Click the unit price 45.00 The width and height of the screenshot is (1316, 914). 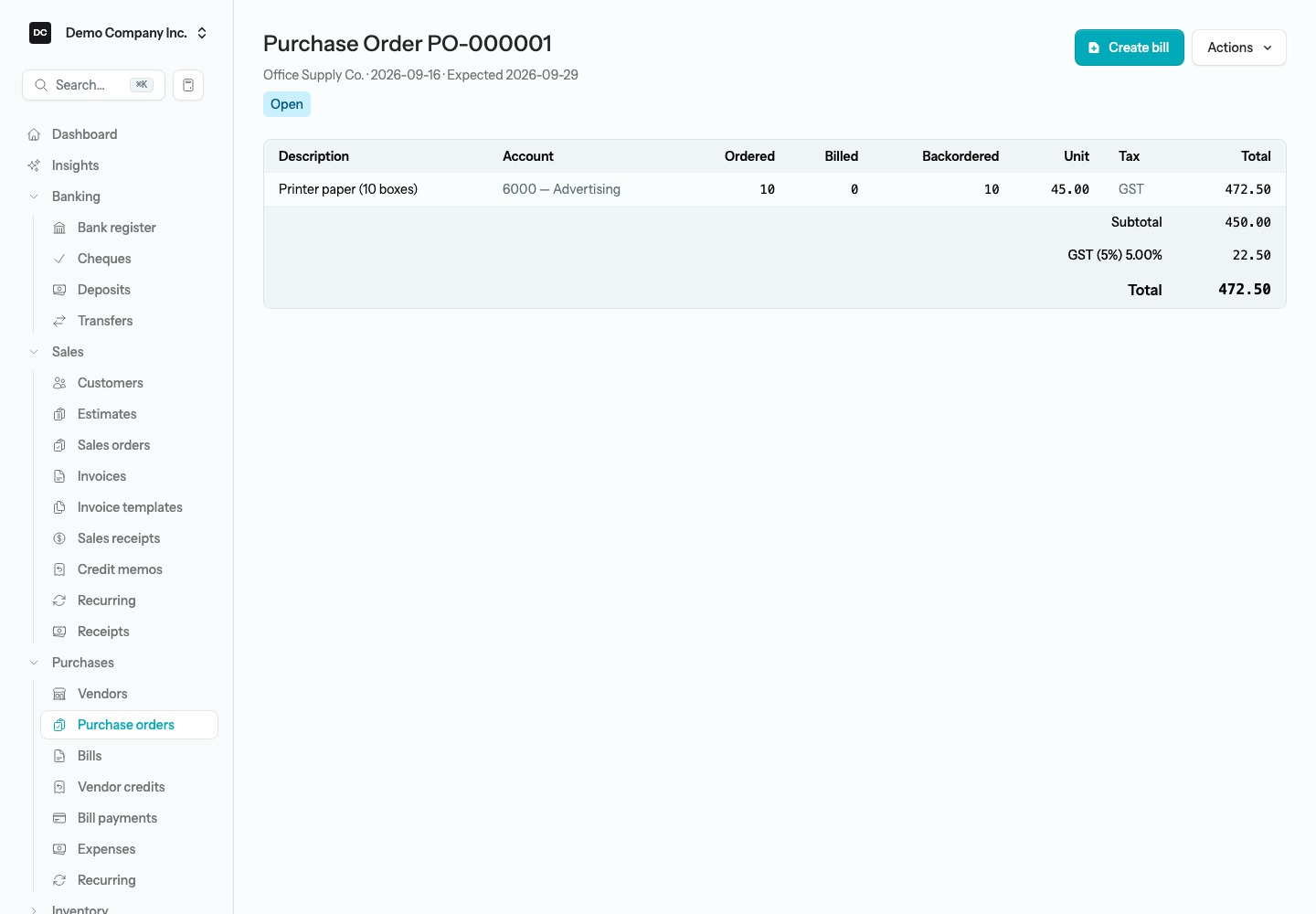1069,189
